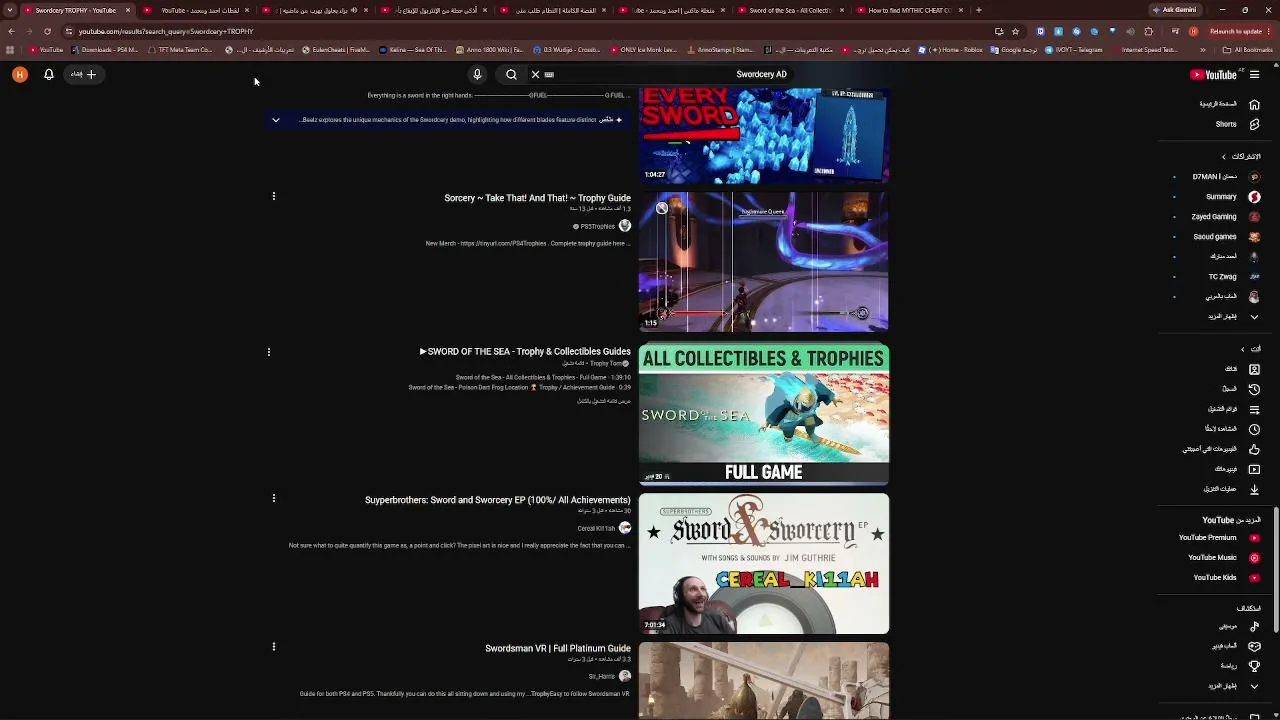This screenshot has width=1280, height=720.
Task: Clear the search query with the X icon
Action: pos(535,74)
